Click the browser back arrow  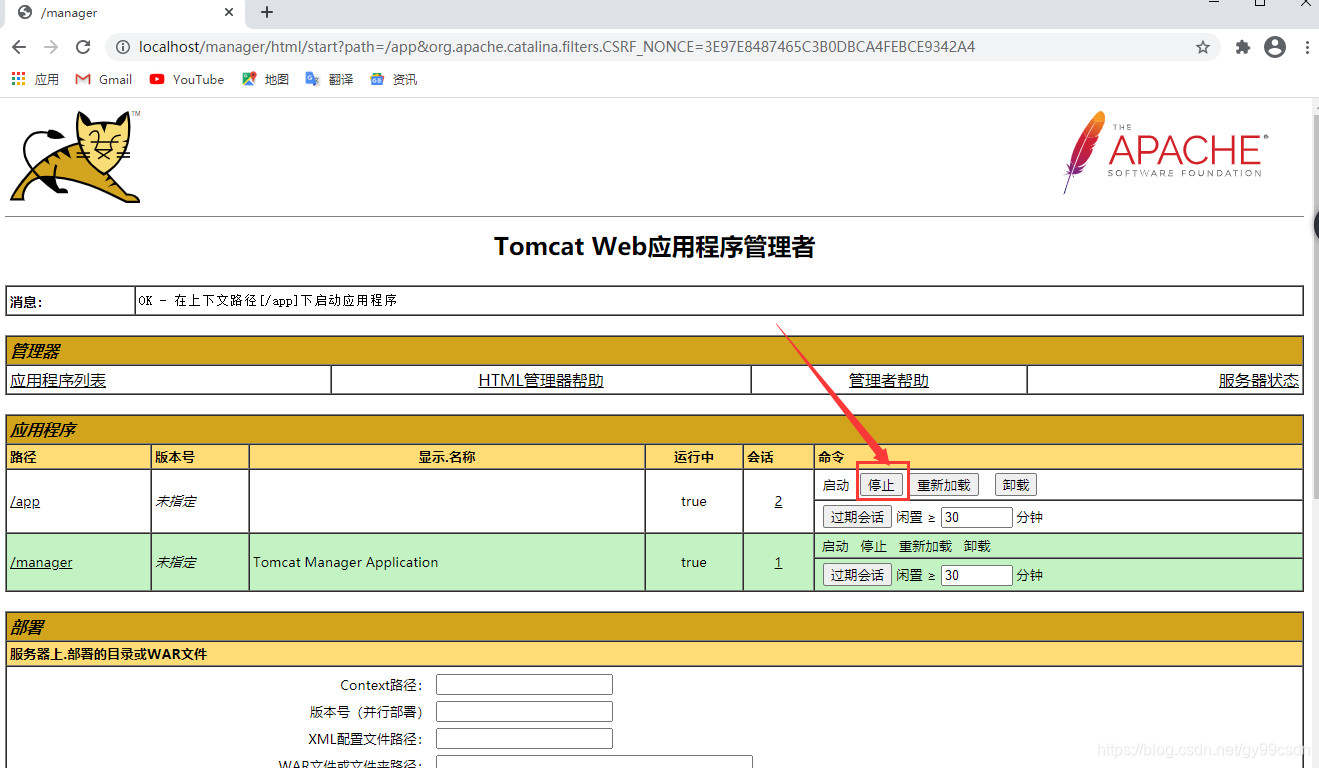[x=19, y=47]
